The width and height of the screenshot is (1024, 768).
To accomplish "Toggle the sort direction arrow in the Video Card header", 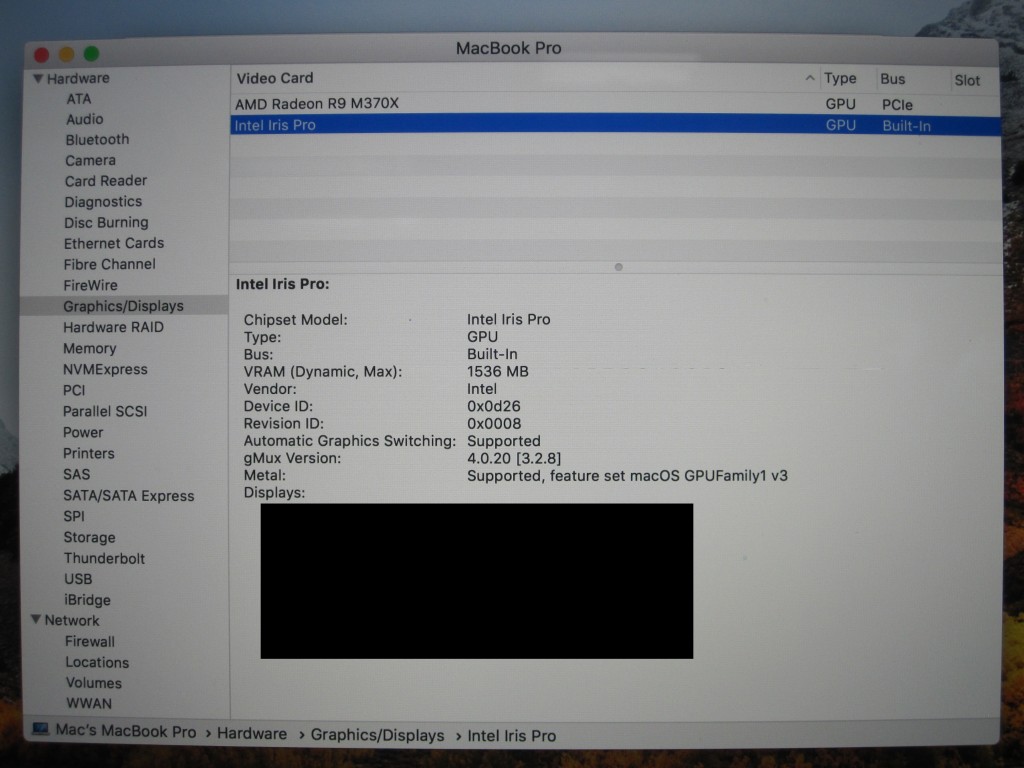I will [x=810, y=78].
